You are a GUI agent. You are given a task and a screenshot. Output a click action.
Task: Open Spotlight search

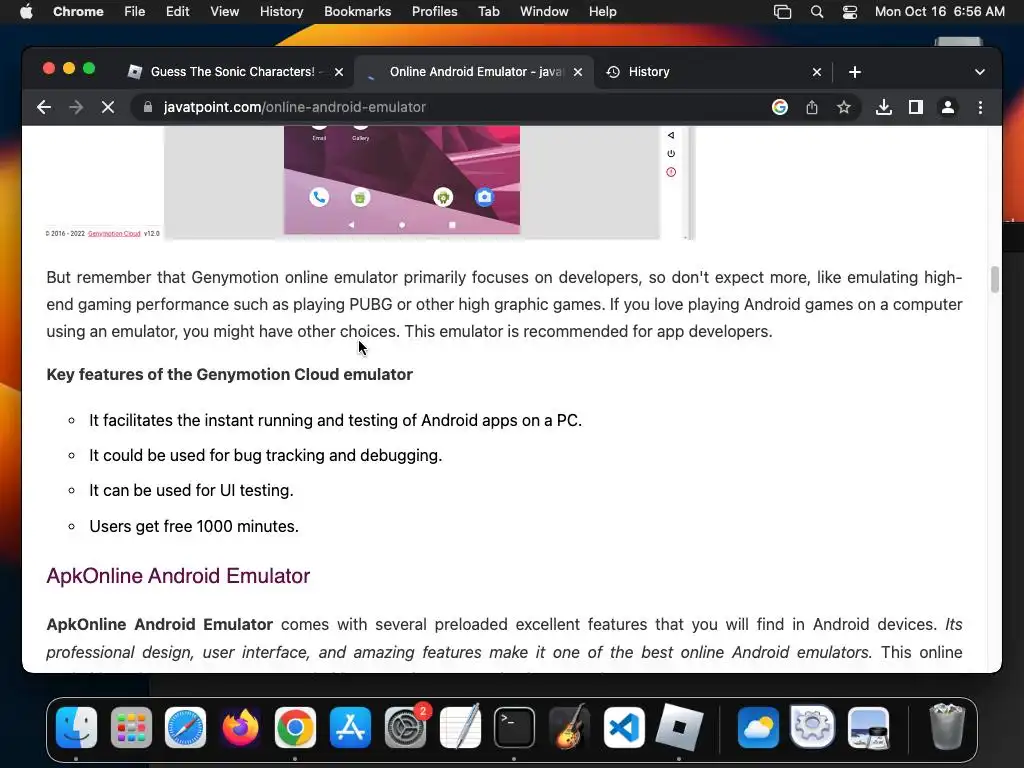pos(817,12)
